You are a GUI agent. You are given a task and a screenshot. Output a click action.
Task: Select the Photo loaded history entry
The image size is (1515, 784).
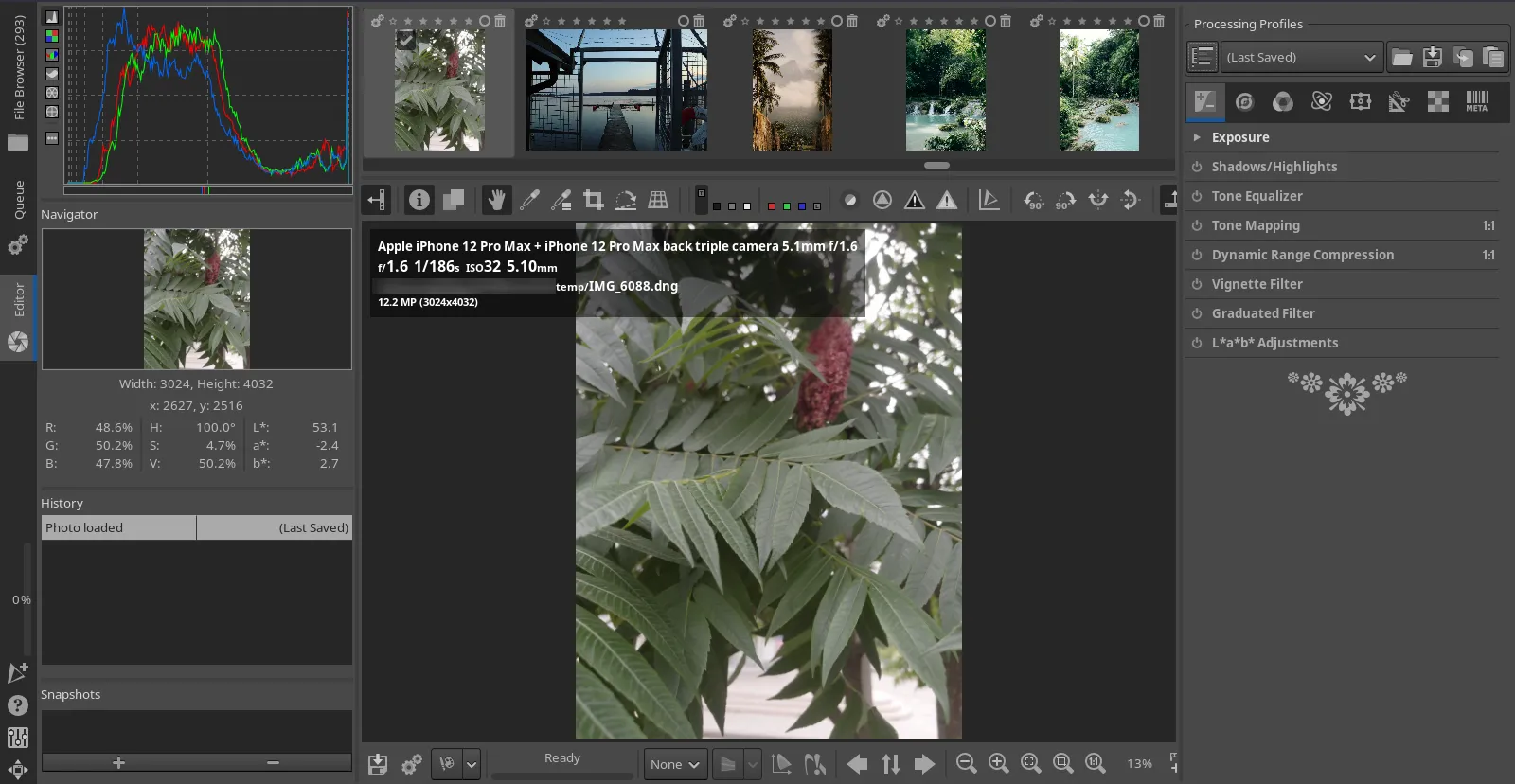(197, 527)
